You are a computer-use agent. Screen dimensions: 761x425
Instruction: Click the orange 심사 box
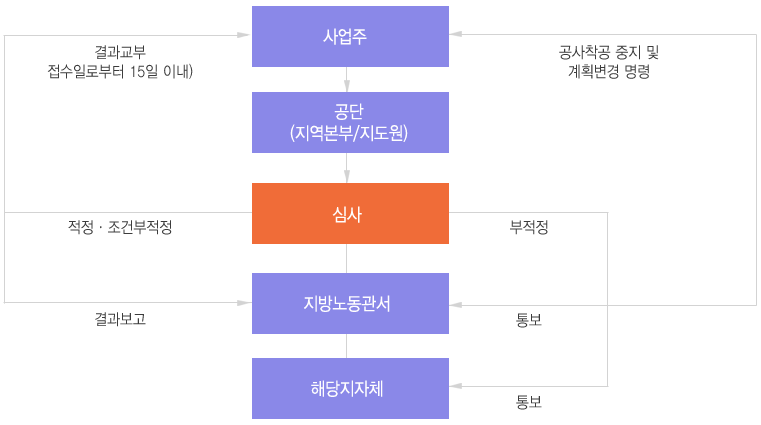350,213
